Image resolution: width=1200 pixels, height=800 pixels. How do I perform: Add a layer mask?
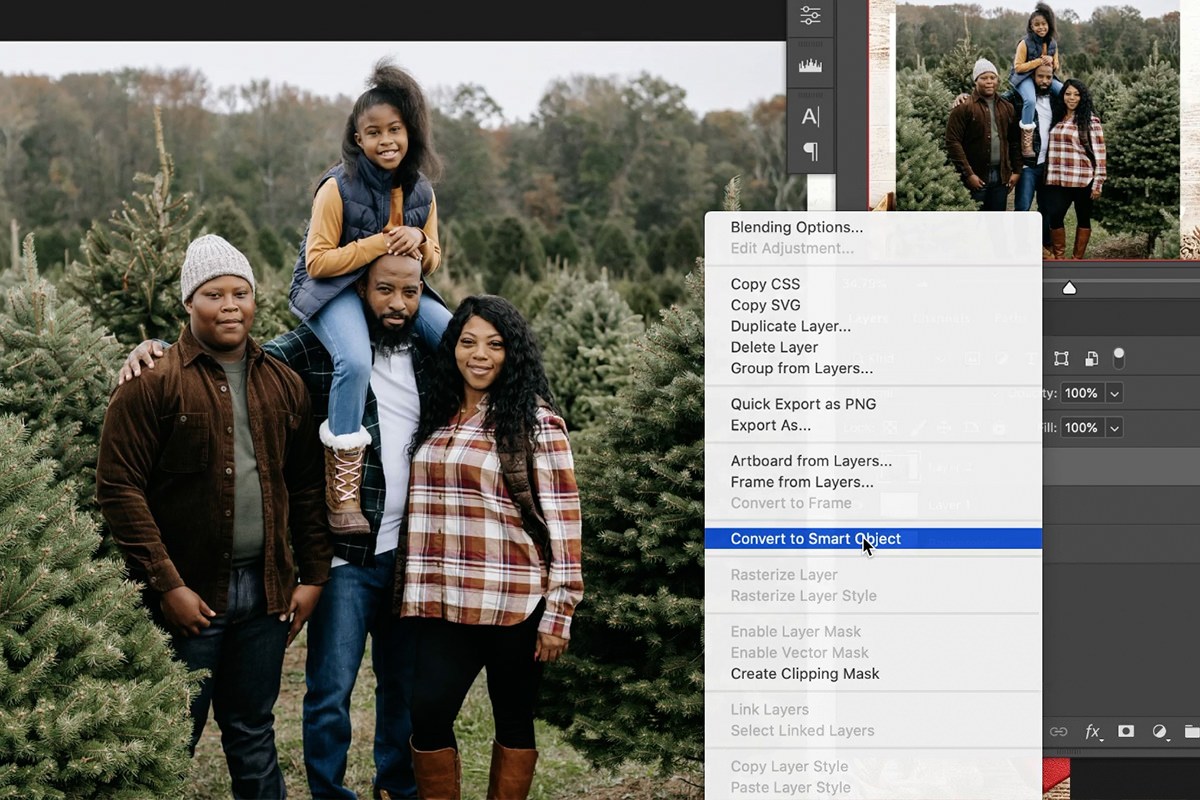tap(1126, 732)
